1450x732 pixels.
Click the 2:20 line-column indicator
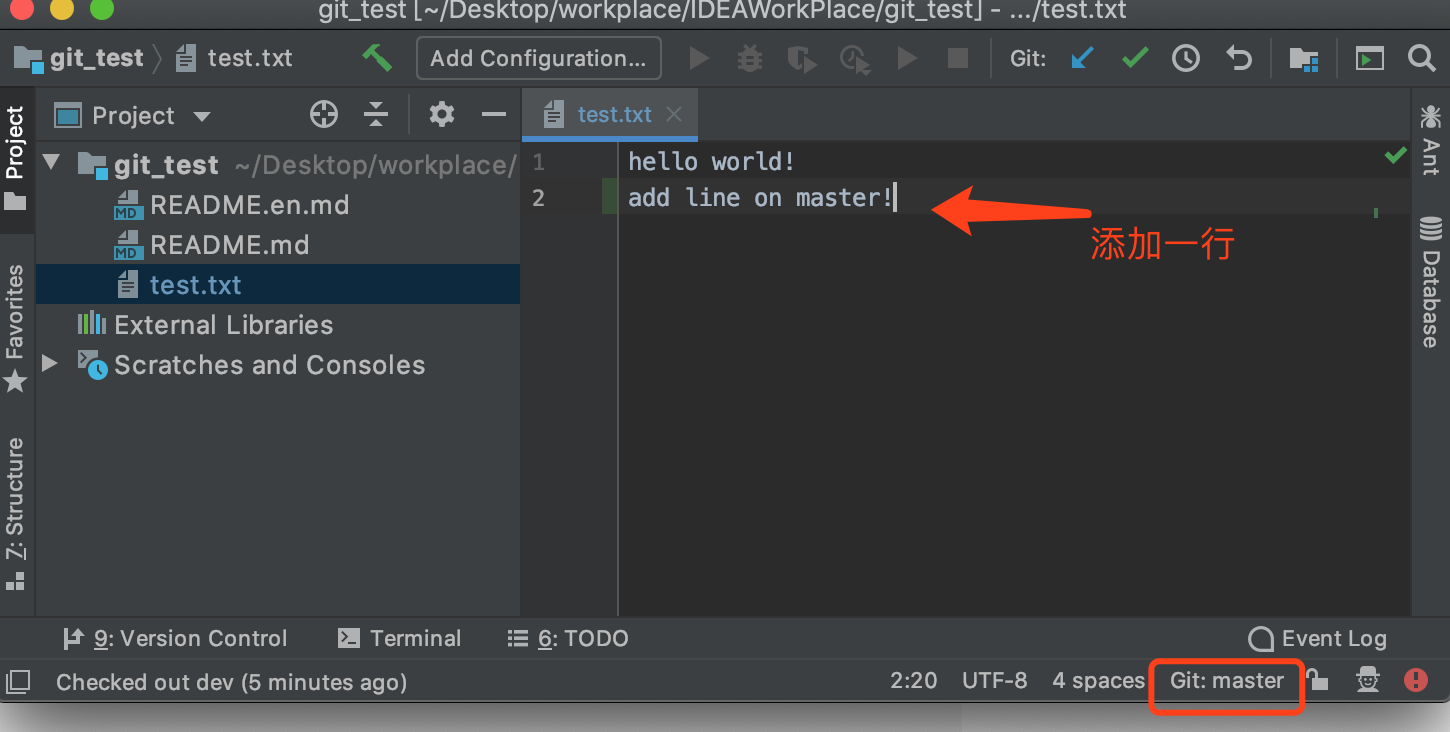(x=914, y=681)
